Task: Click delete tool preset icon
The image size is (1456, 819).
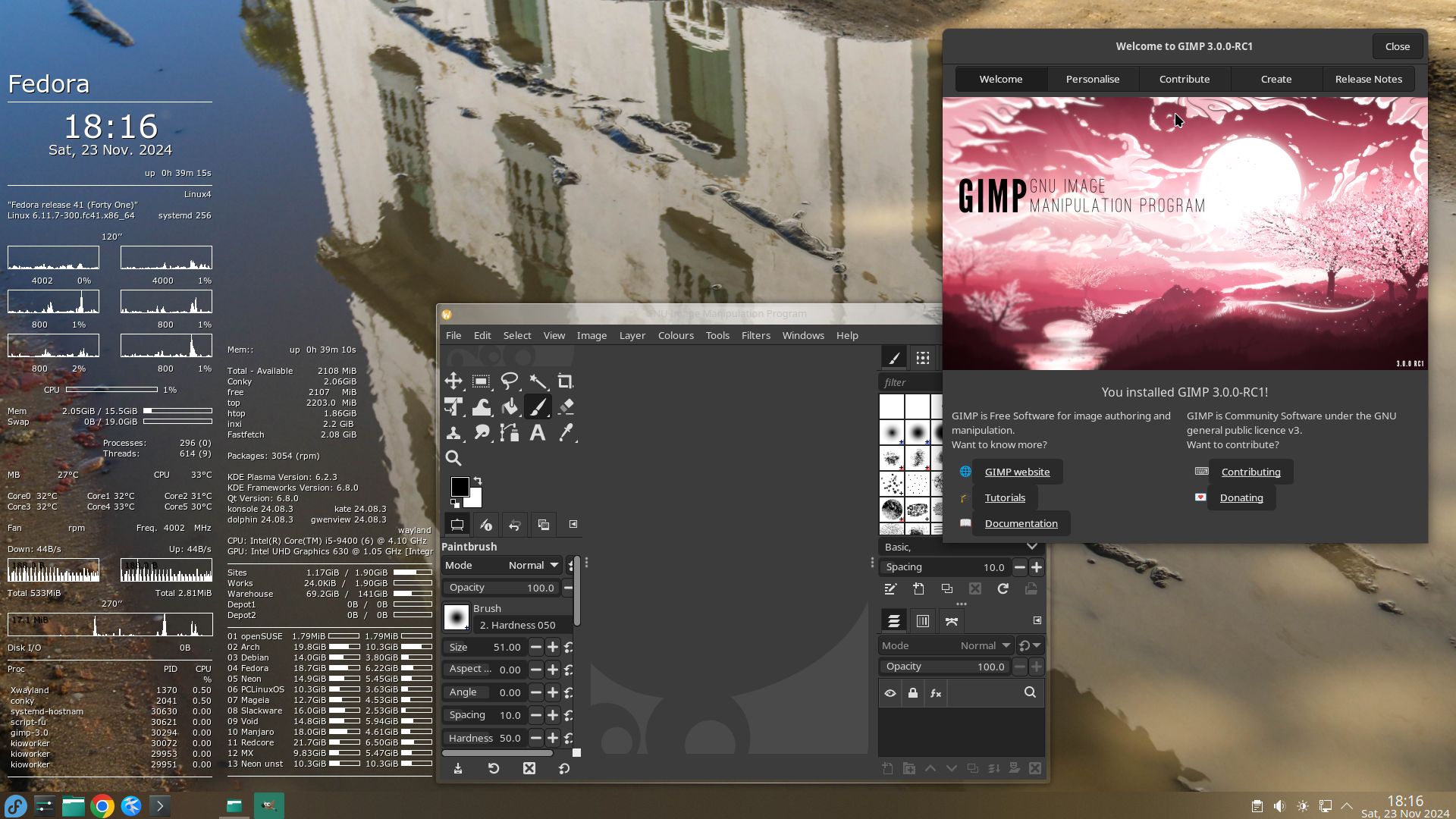Action: point(529,769)
